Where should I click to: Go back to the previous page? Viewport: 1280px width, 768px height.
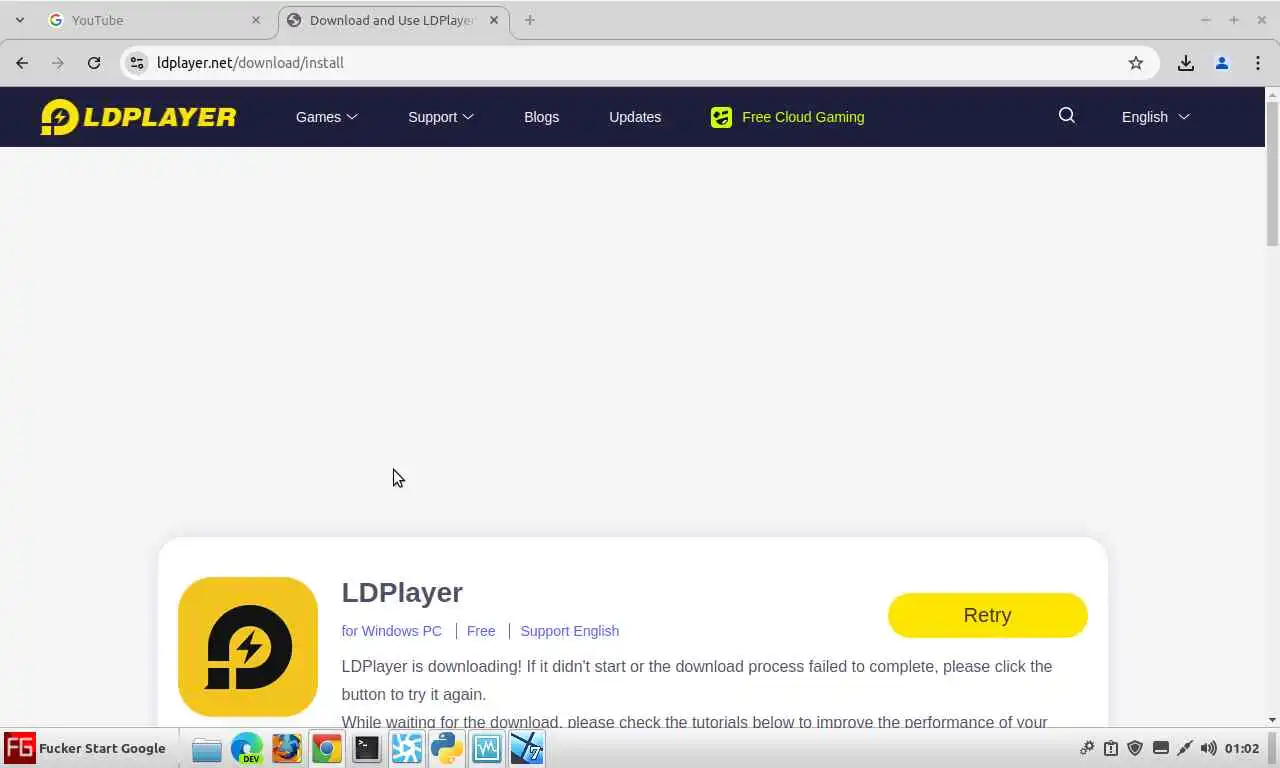coord(22,62)
